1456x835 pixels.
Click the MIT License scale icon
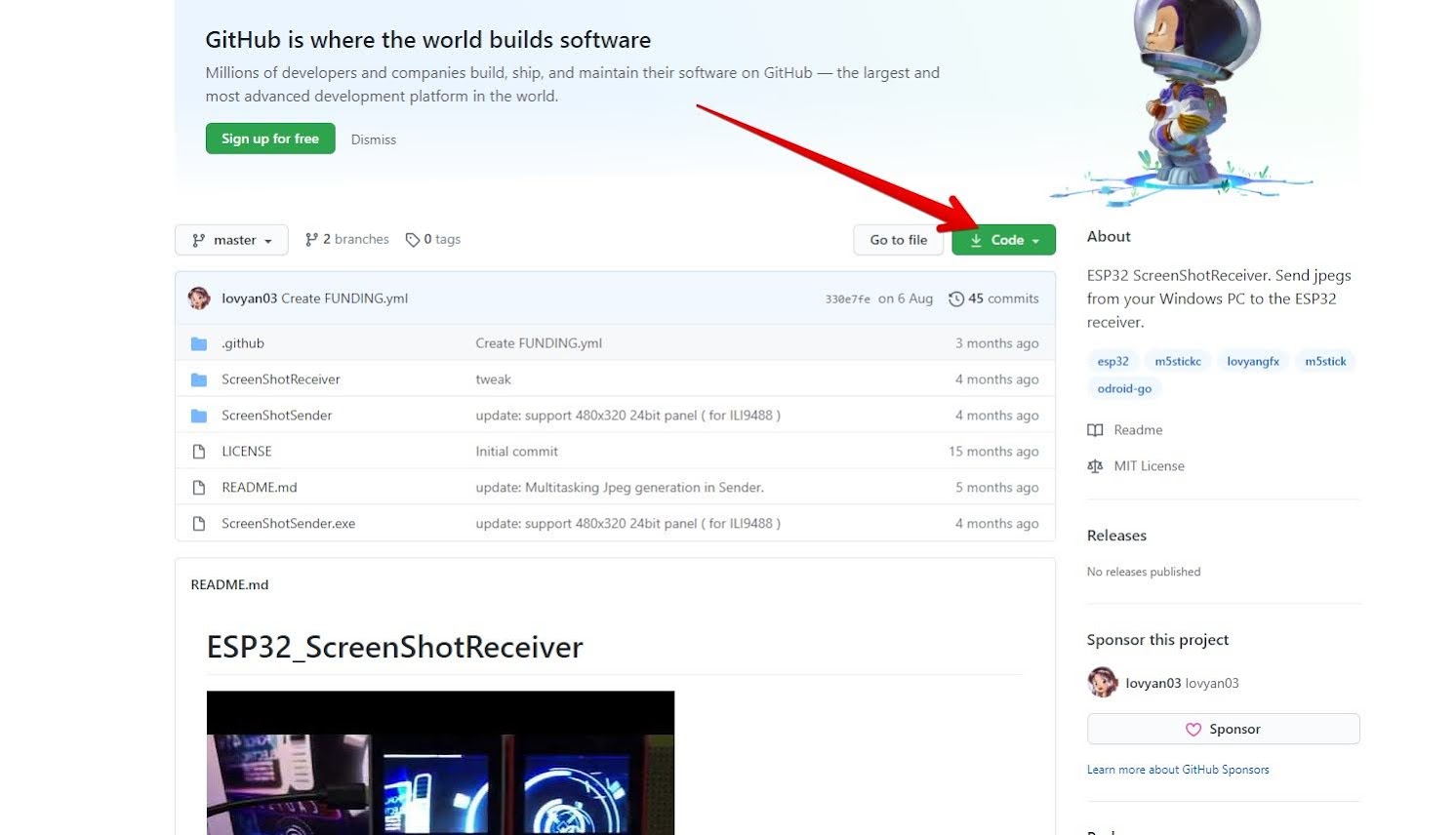pyautogui.click(x=1095, y=466)
